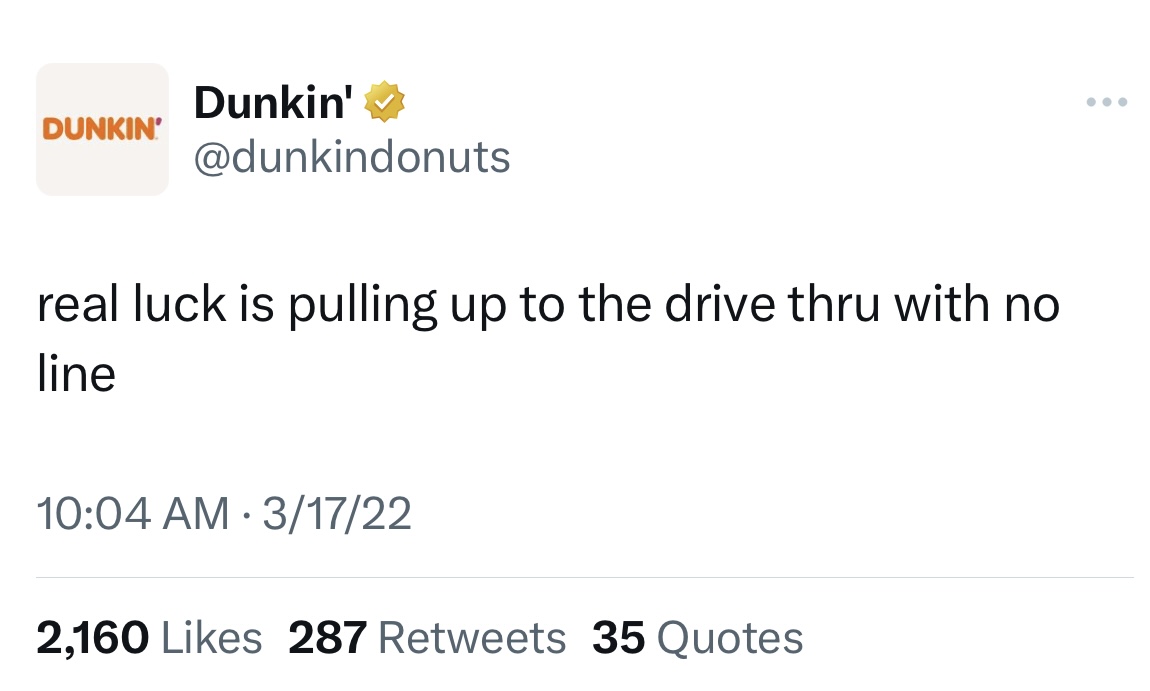This screenshot has width=1150, height=691.
Task: Open the Likes list label
Action: click(211, 638)
